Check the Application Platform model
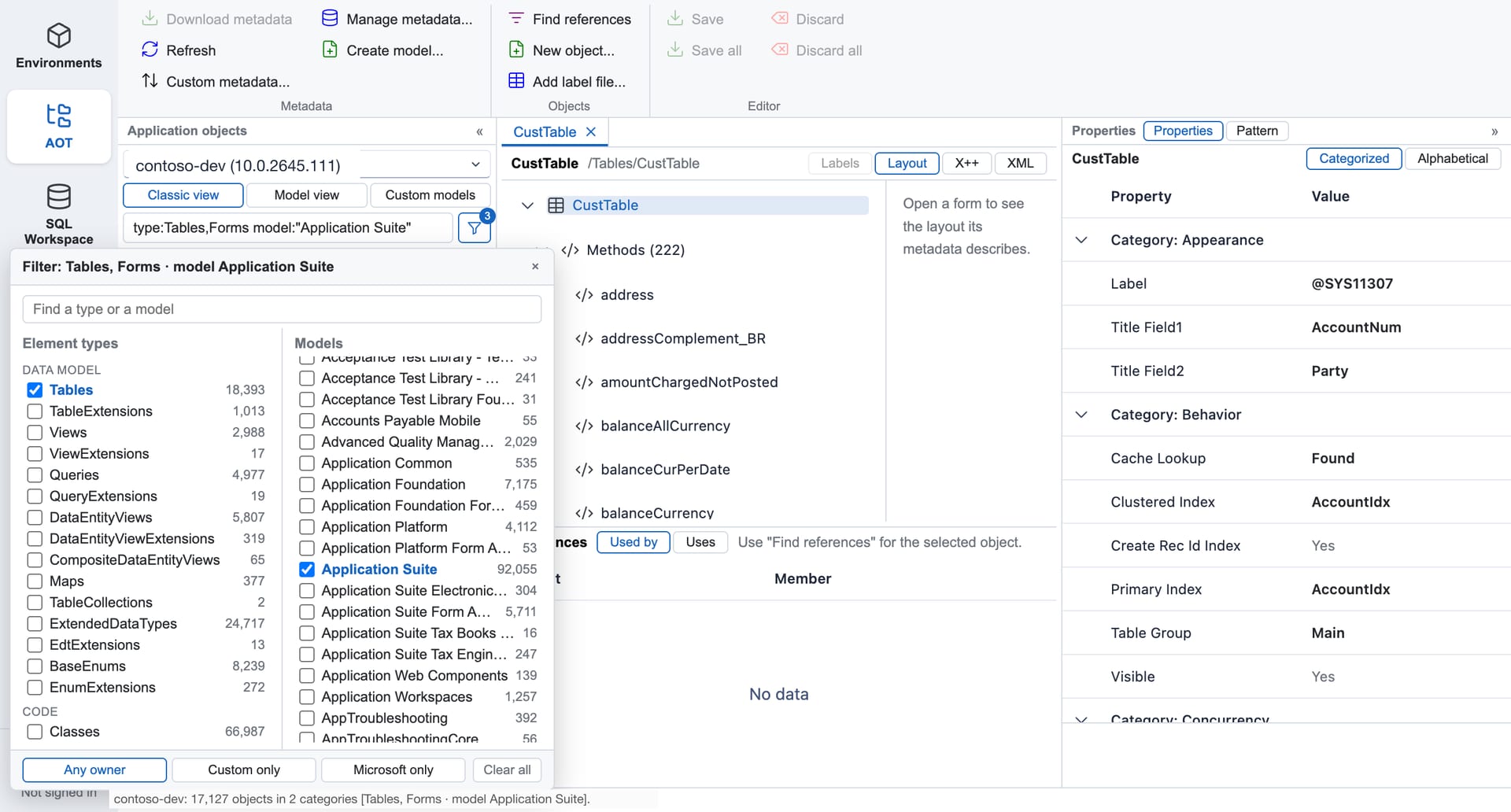This screenshot has height=812, width=1511. coord(307,527)
